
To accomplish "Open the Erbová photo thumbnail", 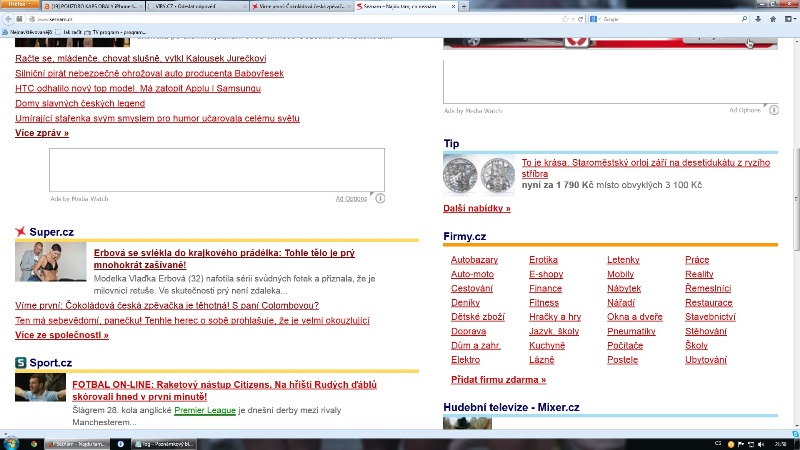I will coord(51,262).
